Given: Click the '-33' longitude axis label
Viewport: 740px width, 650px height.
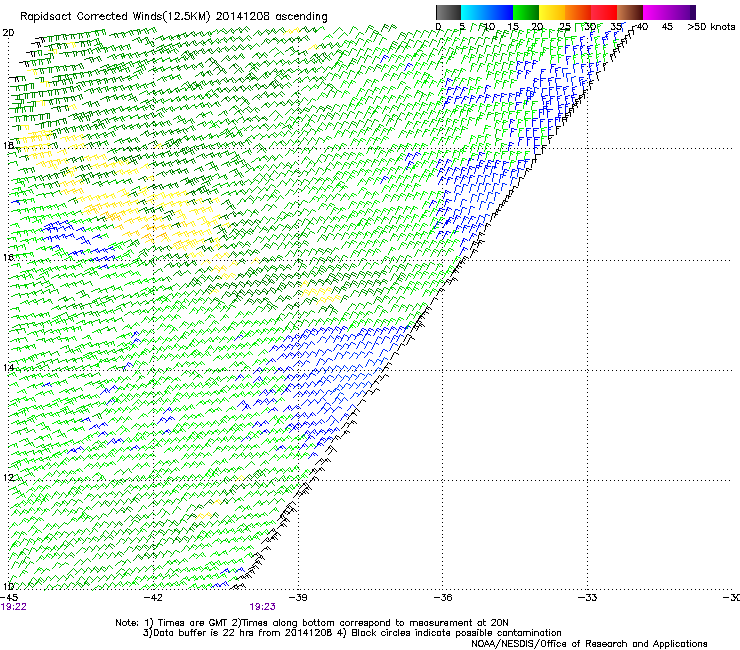Looking at the screenshot, I should pos(587,598).
